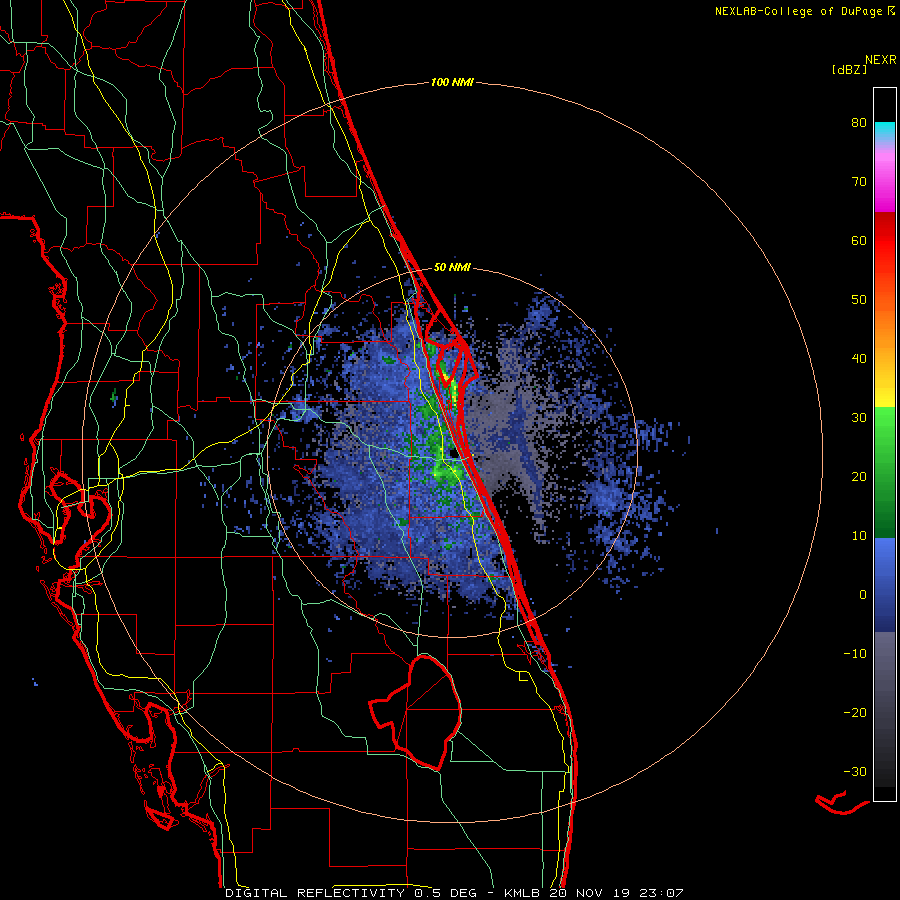Image resolution: width=900 pixels, height=900 pixels.
Task: Click the NEXR label above color bar
Action: tap(880, 60)
